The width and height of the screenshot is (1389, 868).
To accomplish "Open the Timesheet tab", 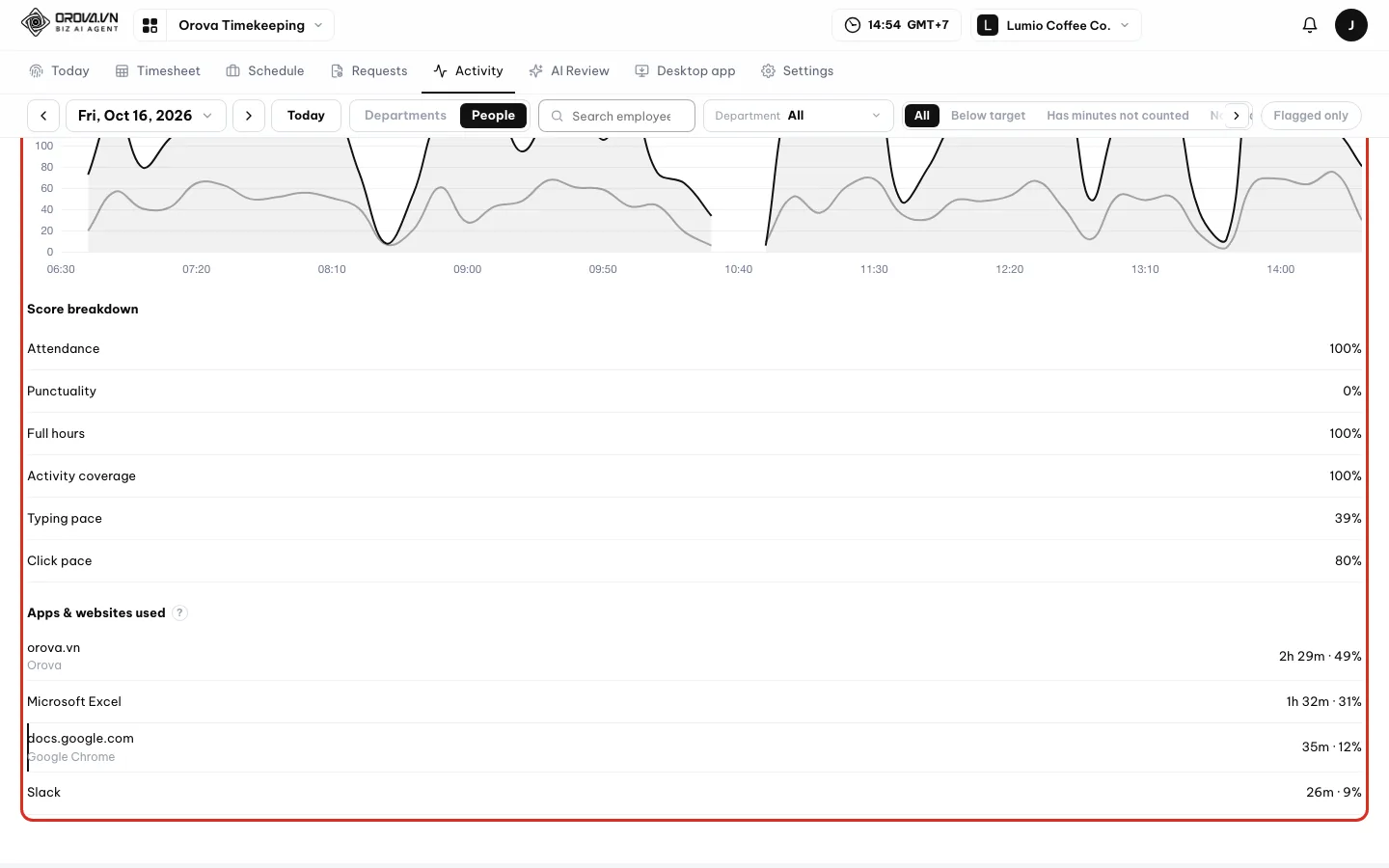I will (x=158, y=71).
